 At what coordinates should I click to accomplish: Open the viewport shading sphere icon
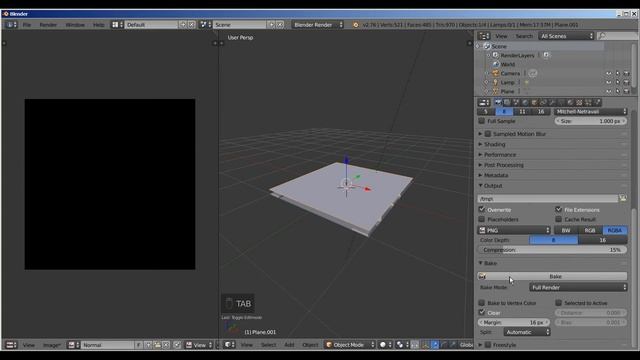tap(385, 345)
